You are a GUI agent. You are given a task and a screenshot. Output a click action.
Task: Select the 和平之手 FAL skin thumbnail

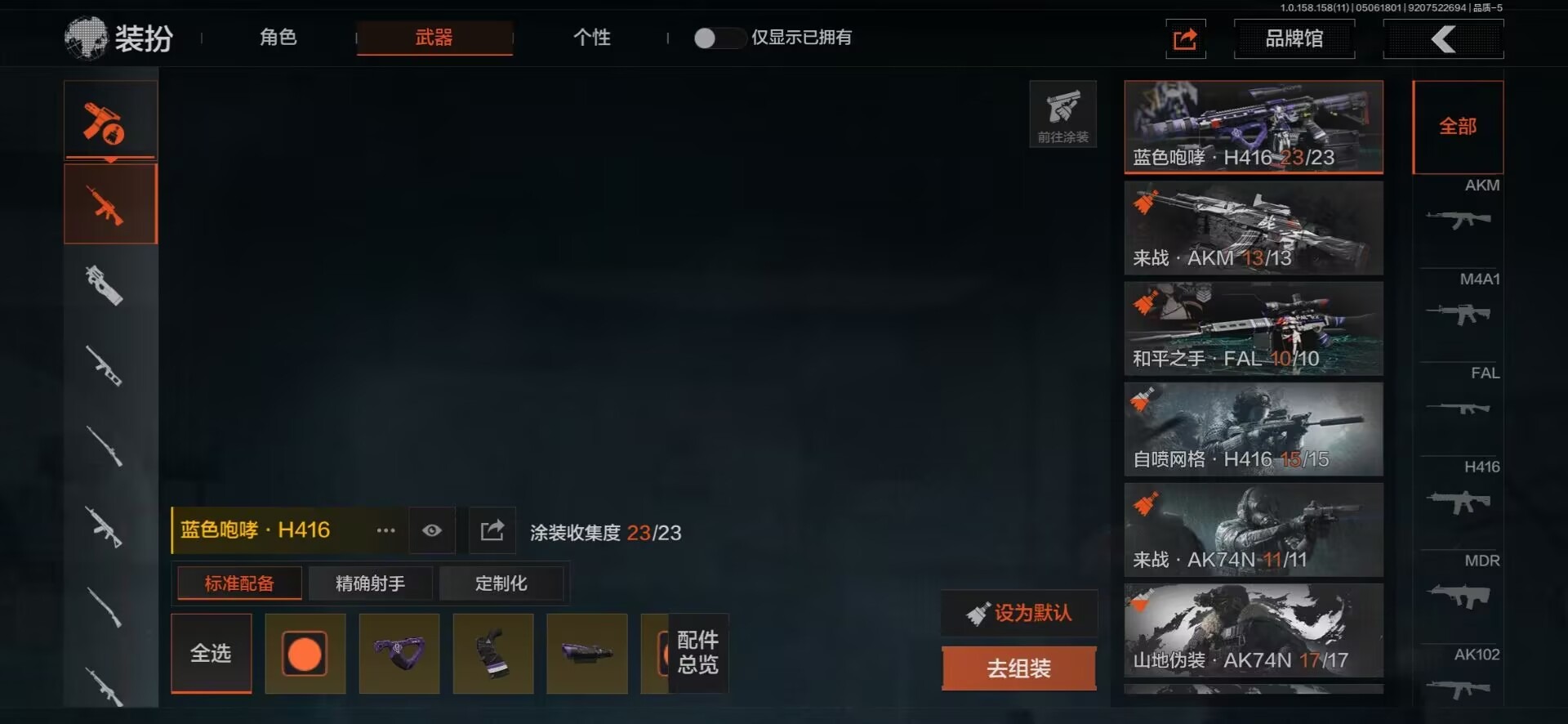pyautogui.click(x=1254, y=328)
